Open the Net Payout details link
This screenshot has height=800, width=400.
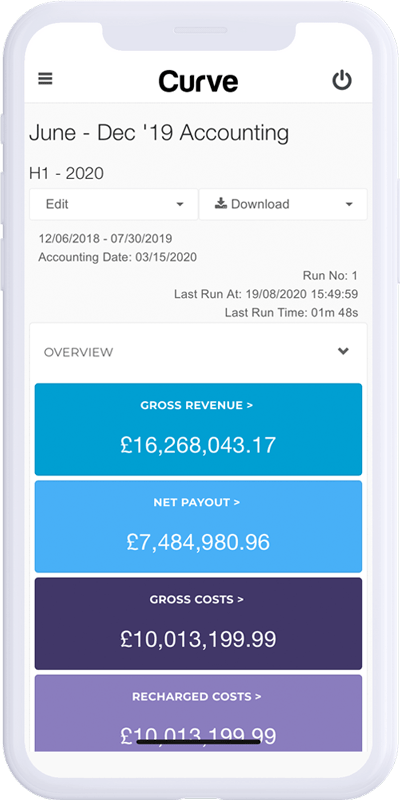pos(196,503)
